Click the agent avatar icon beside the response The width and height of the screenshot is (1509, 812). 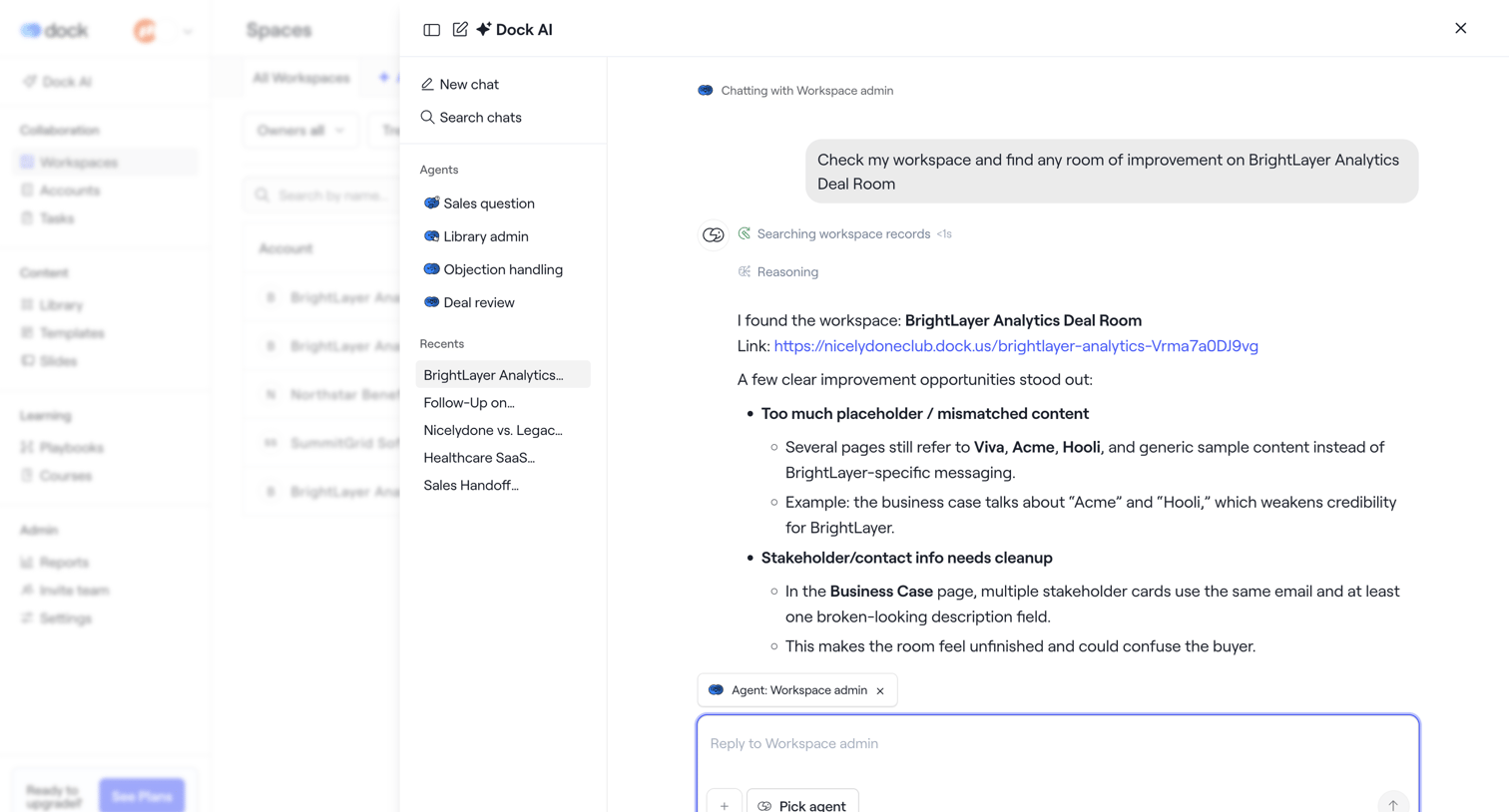[713, 234]
